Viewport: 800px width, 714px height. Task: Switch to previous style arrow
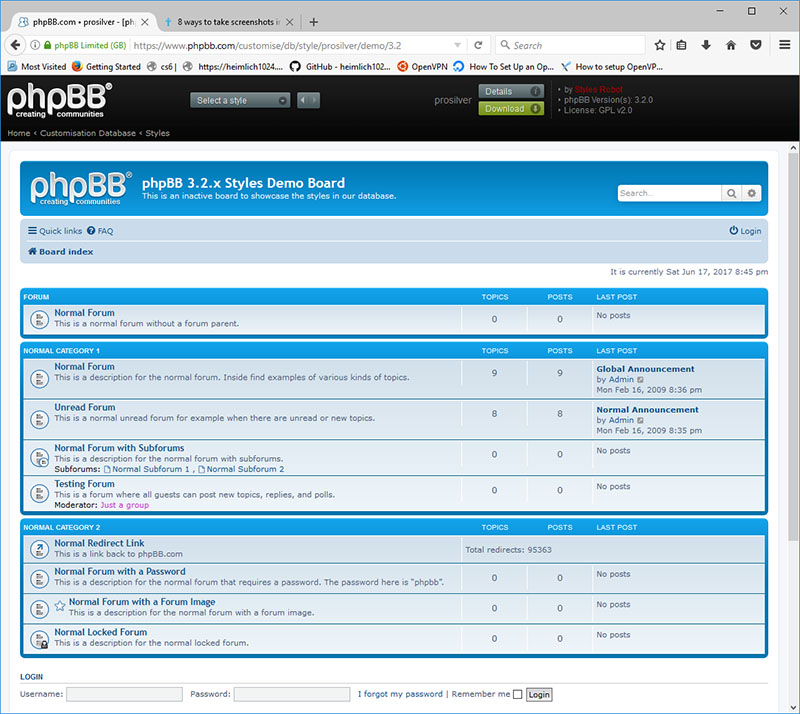coord(303,101)
